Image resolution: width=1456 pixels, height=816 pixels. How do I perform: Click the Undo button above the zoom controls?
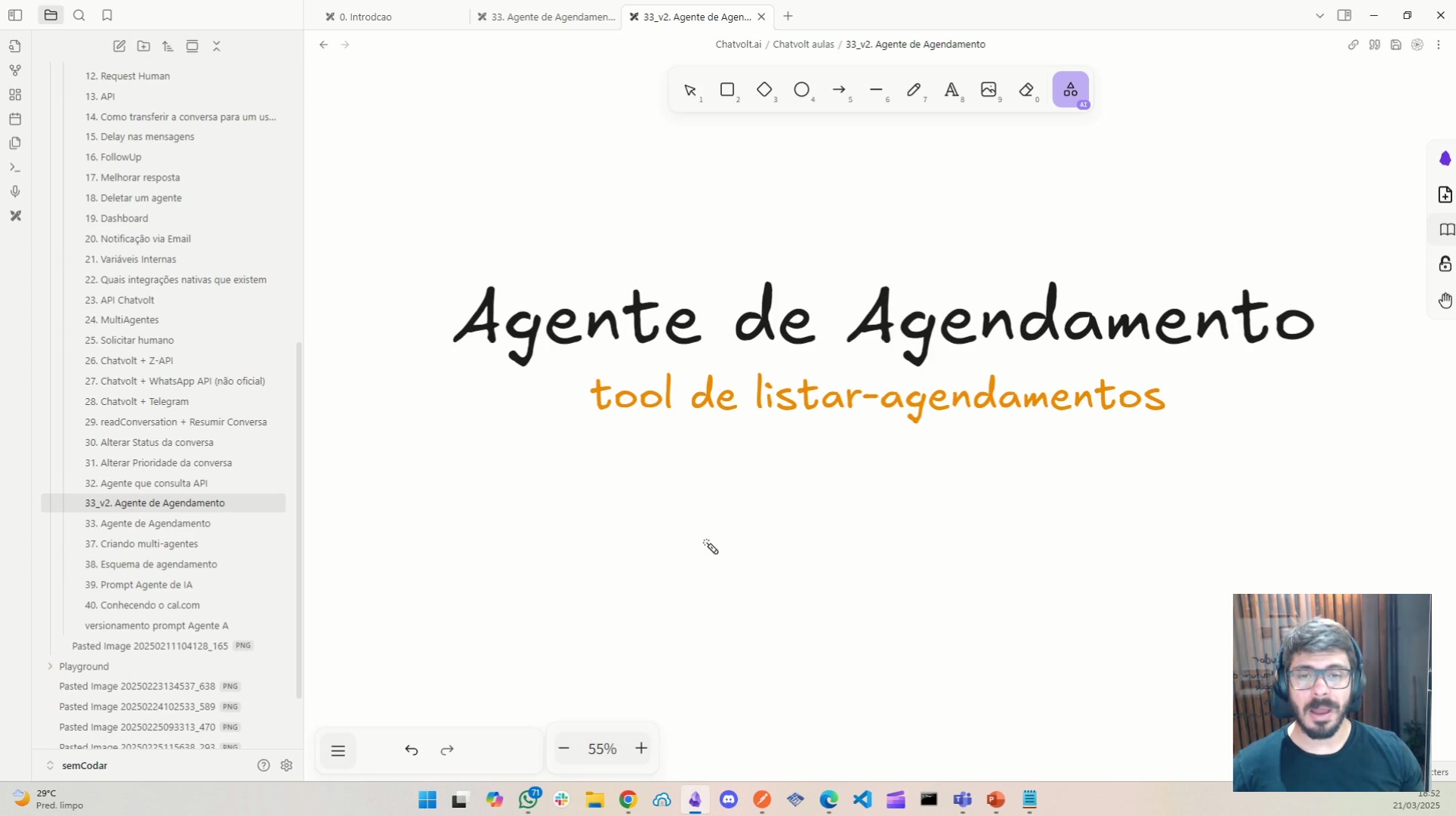pos(412,750)
